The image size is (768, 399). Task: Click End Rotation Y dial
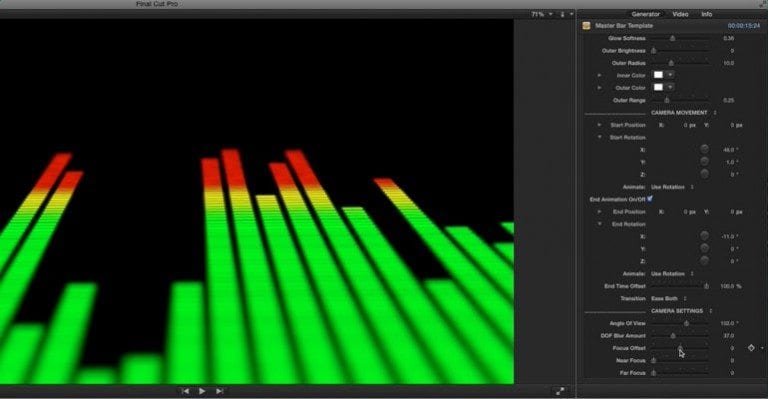point(704,249)
